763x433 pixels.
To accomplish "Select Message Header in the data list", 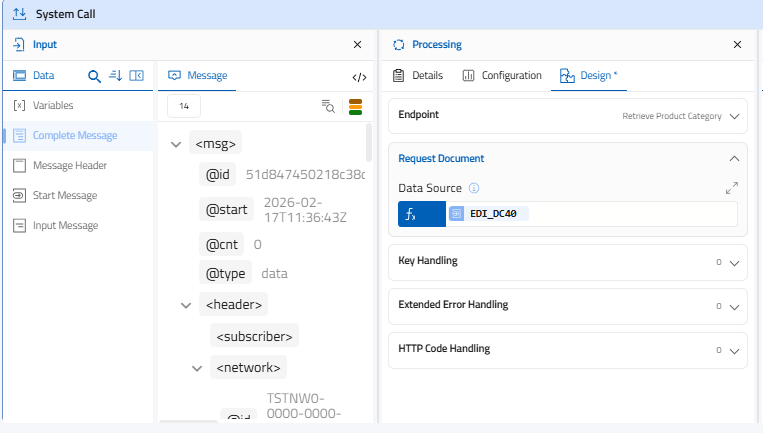I will tap(69, 166).
